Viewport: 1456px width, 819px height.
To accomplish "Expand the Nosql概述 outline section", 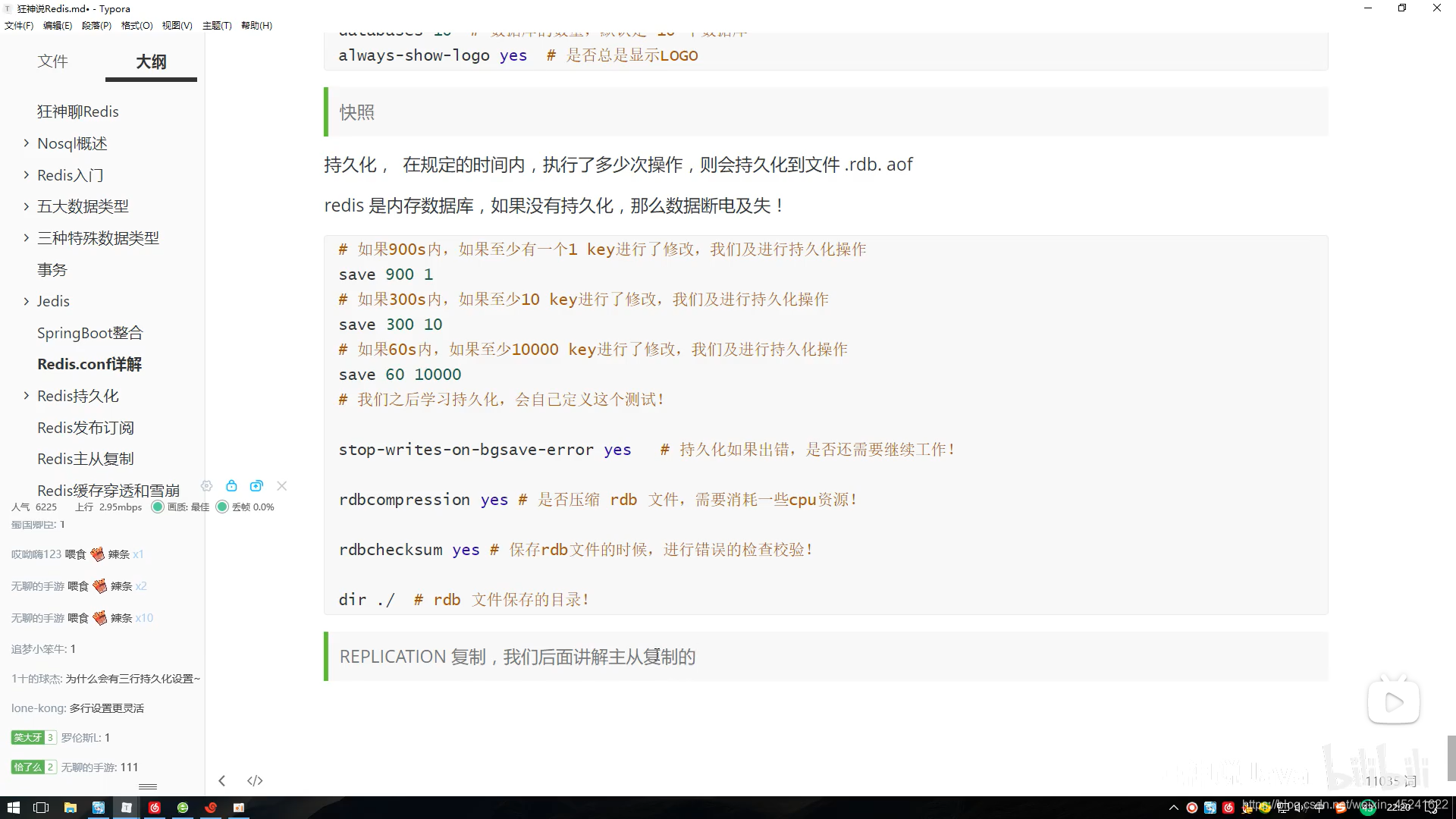I will click(x=27, y=143).
